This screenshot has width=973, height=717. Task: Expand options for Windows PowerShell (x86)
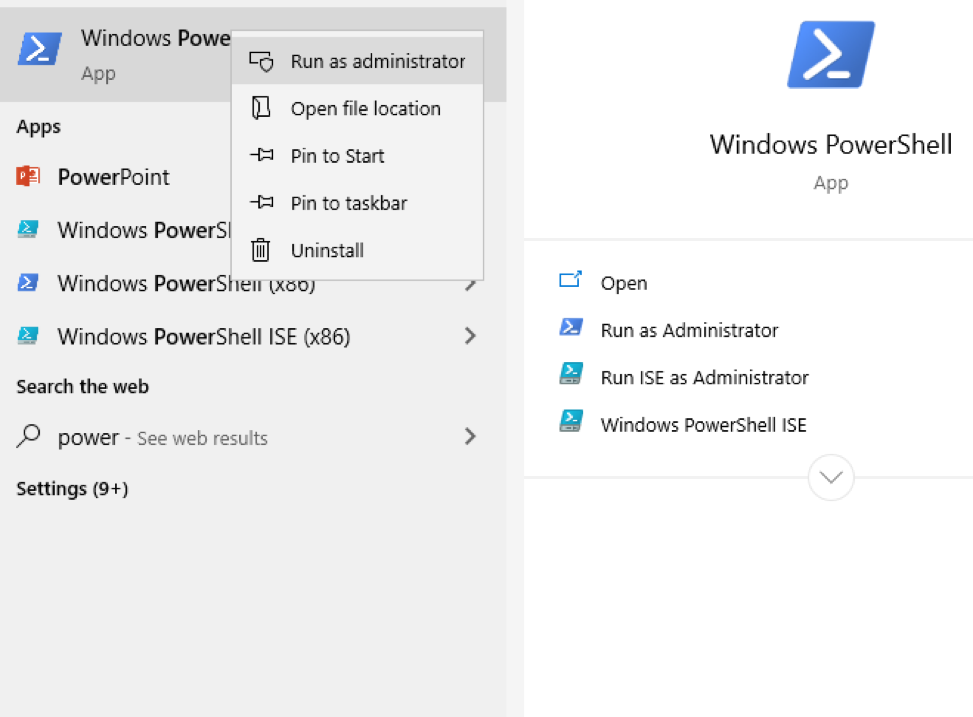(x=470, y=284)
